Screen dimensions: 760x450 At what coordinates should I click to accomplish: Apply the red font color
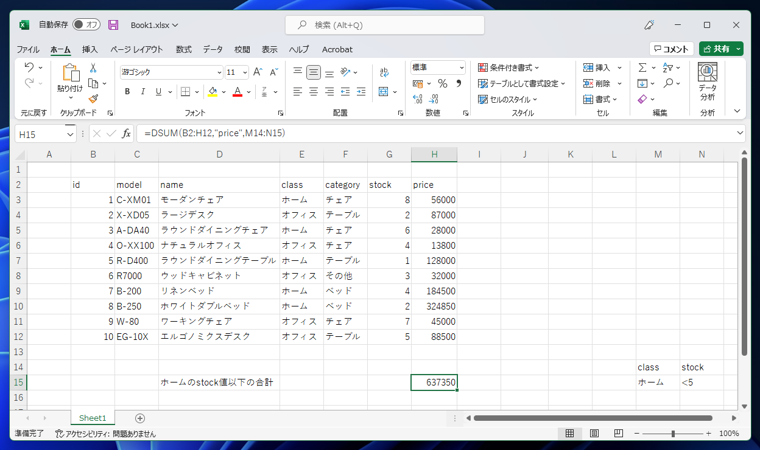(238, 91)
